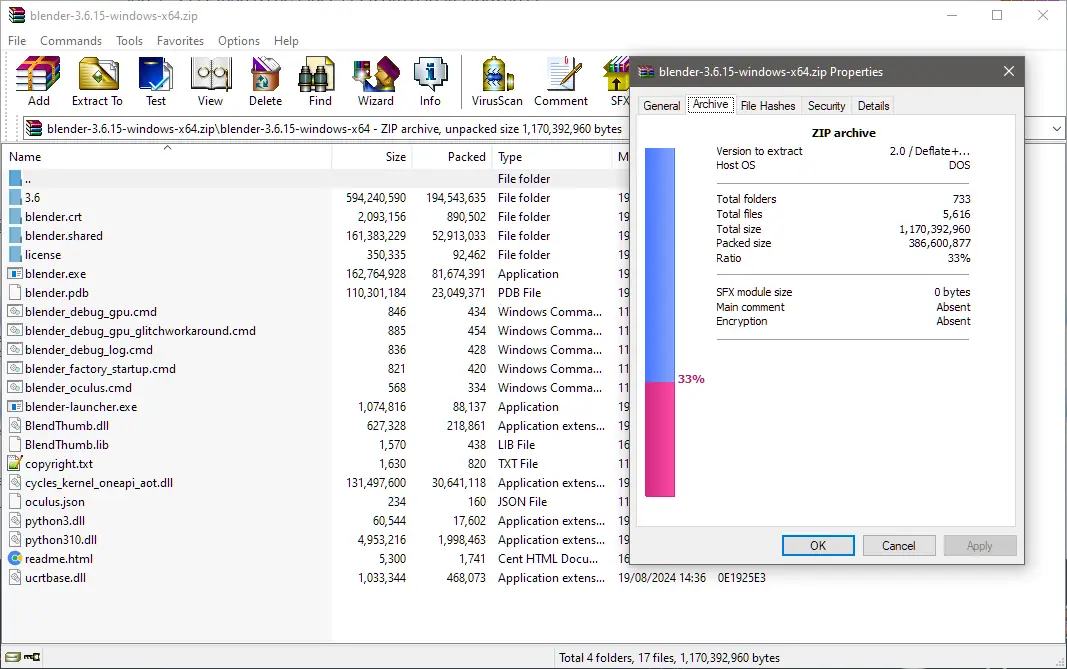Viewport: 1067px width, 669px height.
Task: Click the status bar total summary text
Action: (669, 658)
